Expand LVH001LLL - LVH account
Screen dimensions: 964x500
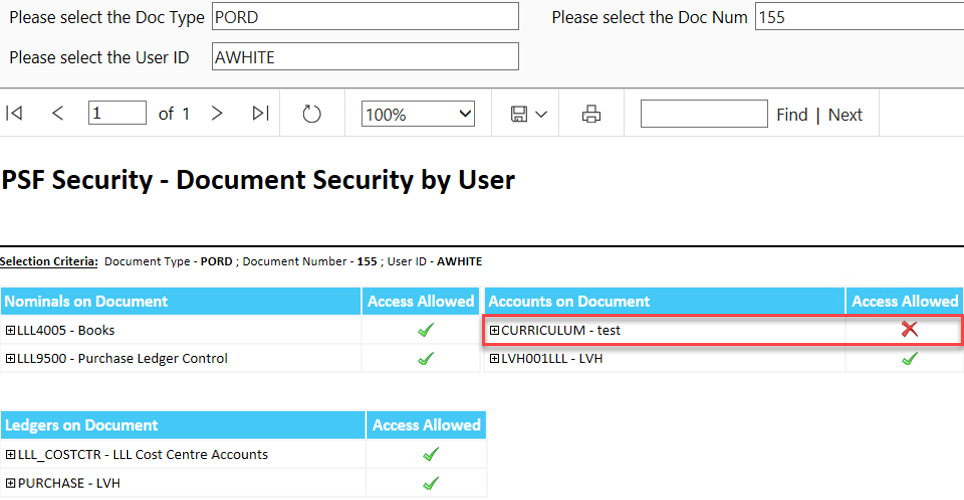(494, 359)
